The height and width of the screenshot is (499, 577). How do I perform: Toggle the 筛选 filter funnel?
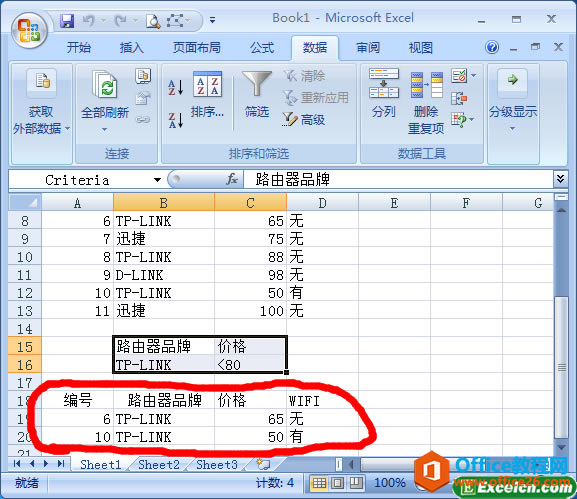tap(257, 94)
